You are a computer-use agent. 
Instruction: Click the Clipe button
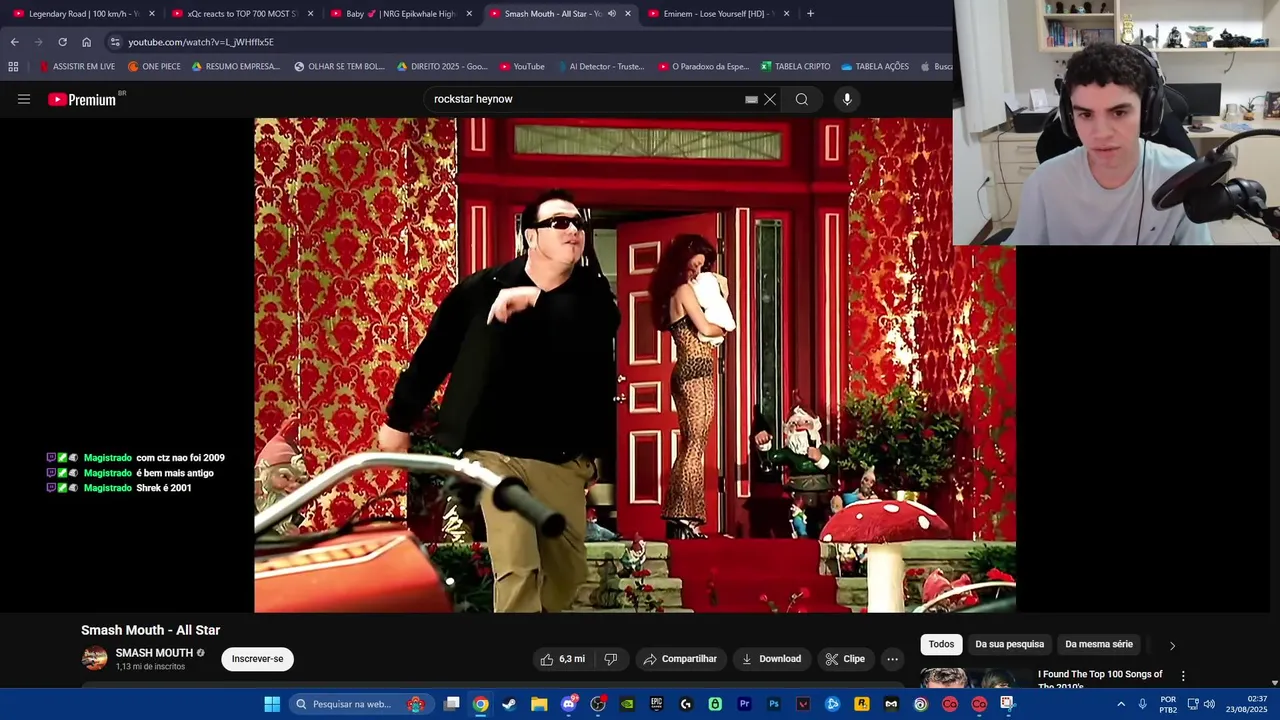(x=845, y=659)
